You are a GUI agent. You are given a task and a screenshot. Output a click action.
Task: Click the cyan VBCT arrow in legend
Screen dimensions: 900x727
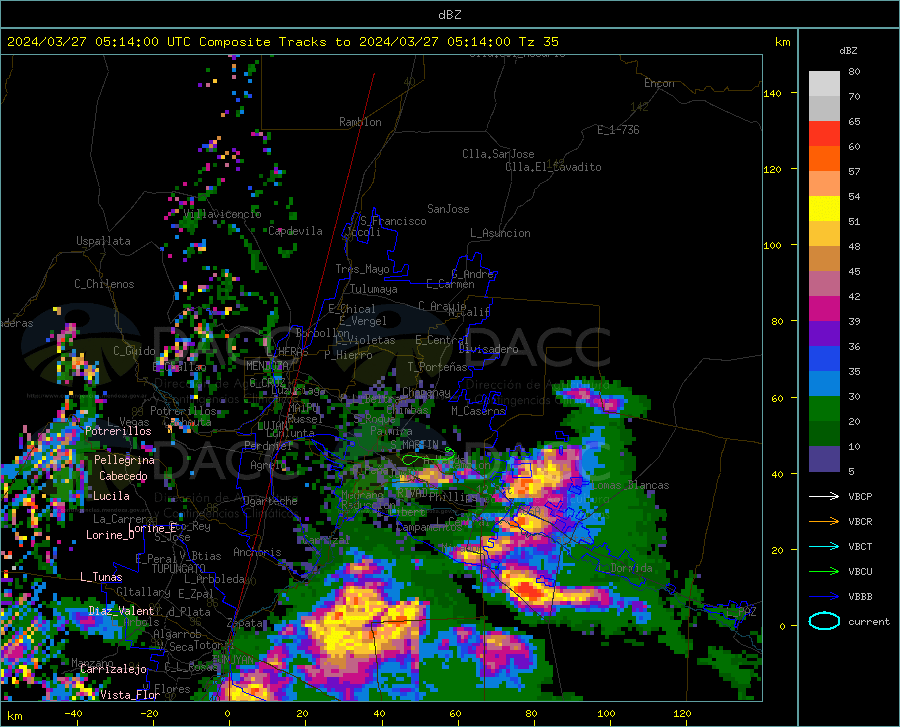tap(824, 546)
